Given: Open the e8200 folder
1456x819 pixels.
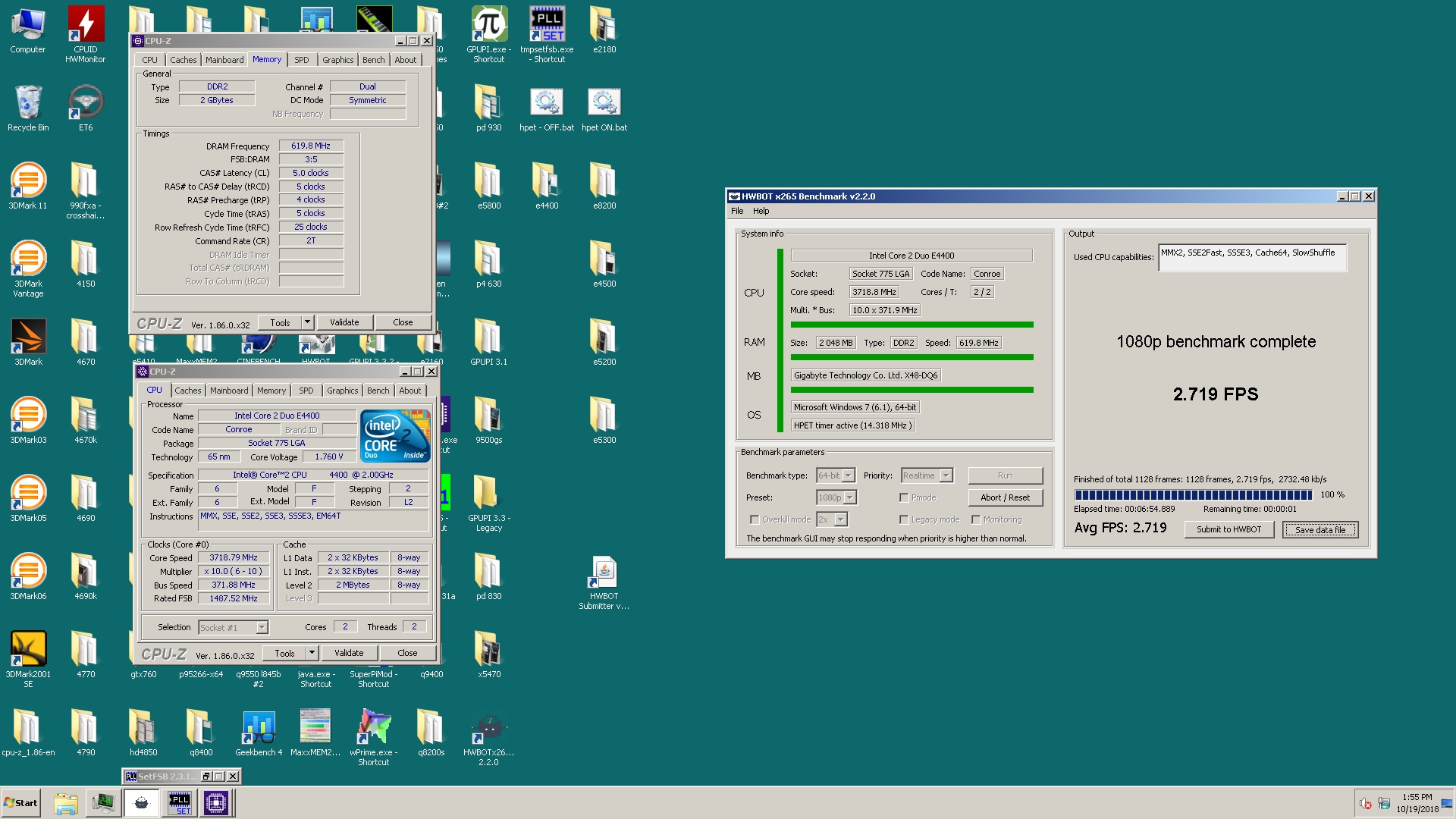Looking at the screenshot, I should pos(604,186).
